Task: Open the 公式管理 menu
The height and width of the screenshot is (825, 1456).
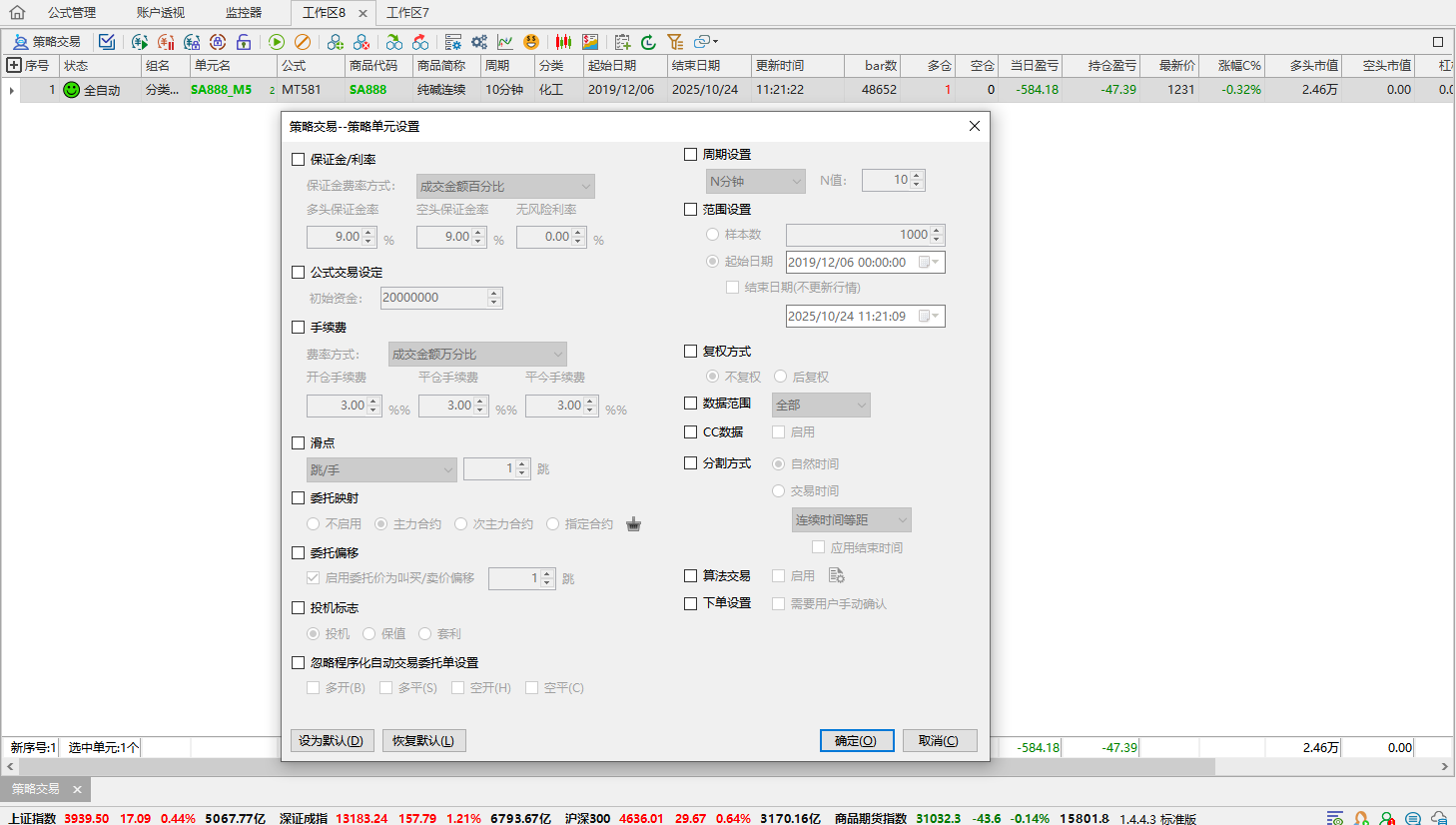Action: pos(72,13)
